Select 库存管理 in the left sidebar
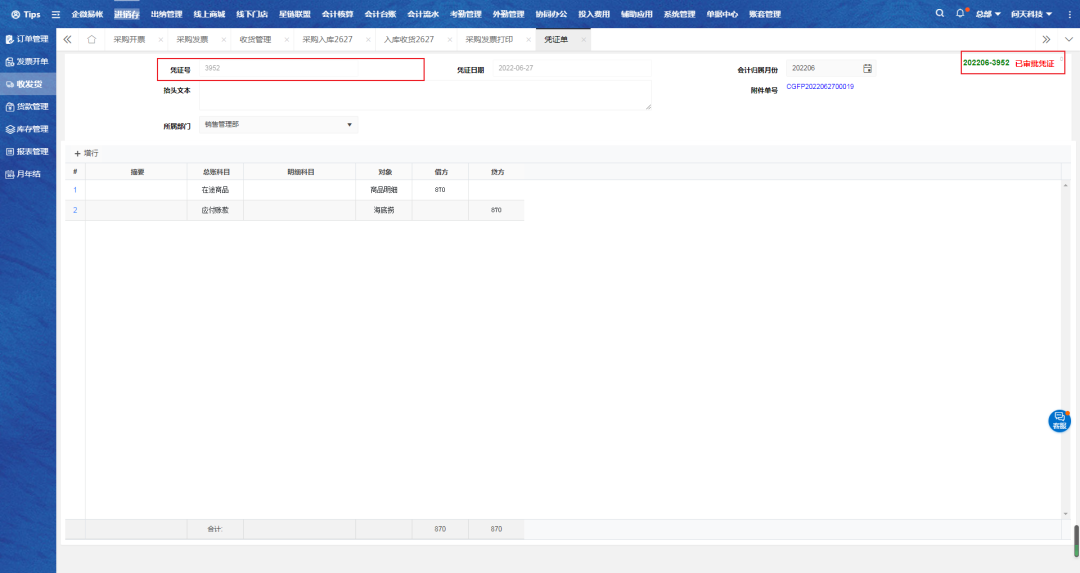 (x=27, y=129)
